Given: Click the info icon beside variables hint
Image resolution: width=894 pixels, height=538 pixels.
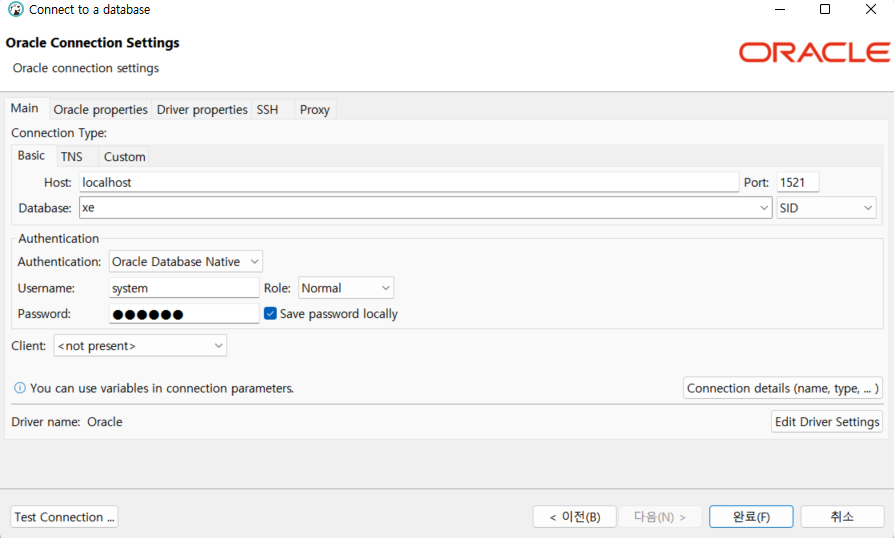Looking at the screenshot, I should (x=19, y=388).
